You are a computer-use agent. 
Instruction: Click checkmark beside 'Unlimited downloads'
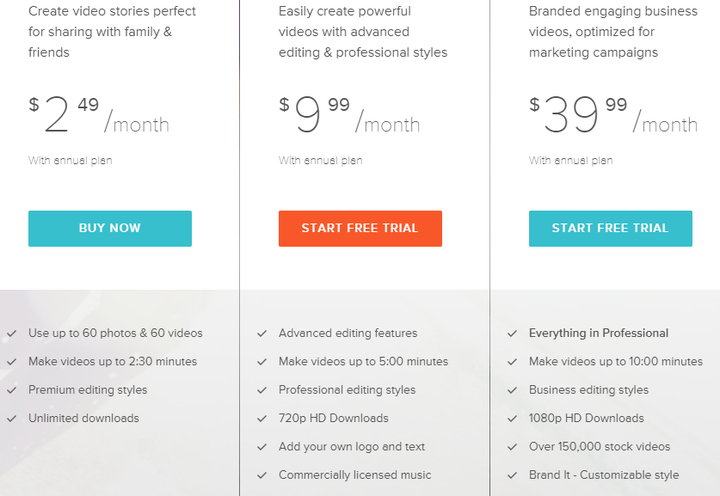pyautogui.click(x=11, y=418)
